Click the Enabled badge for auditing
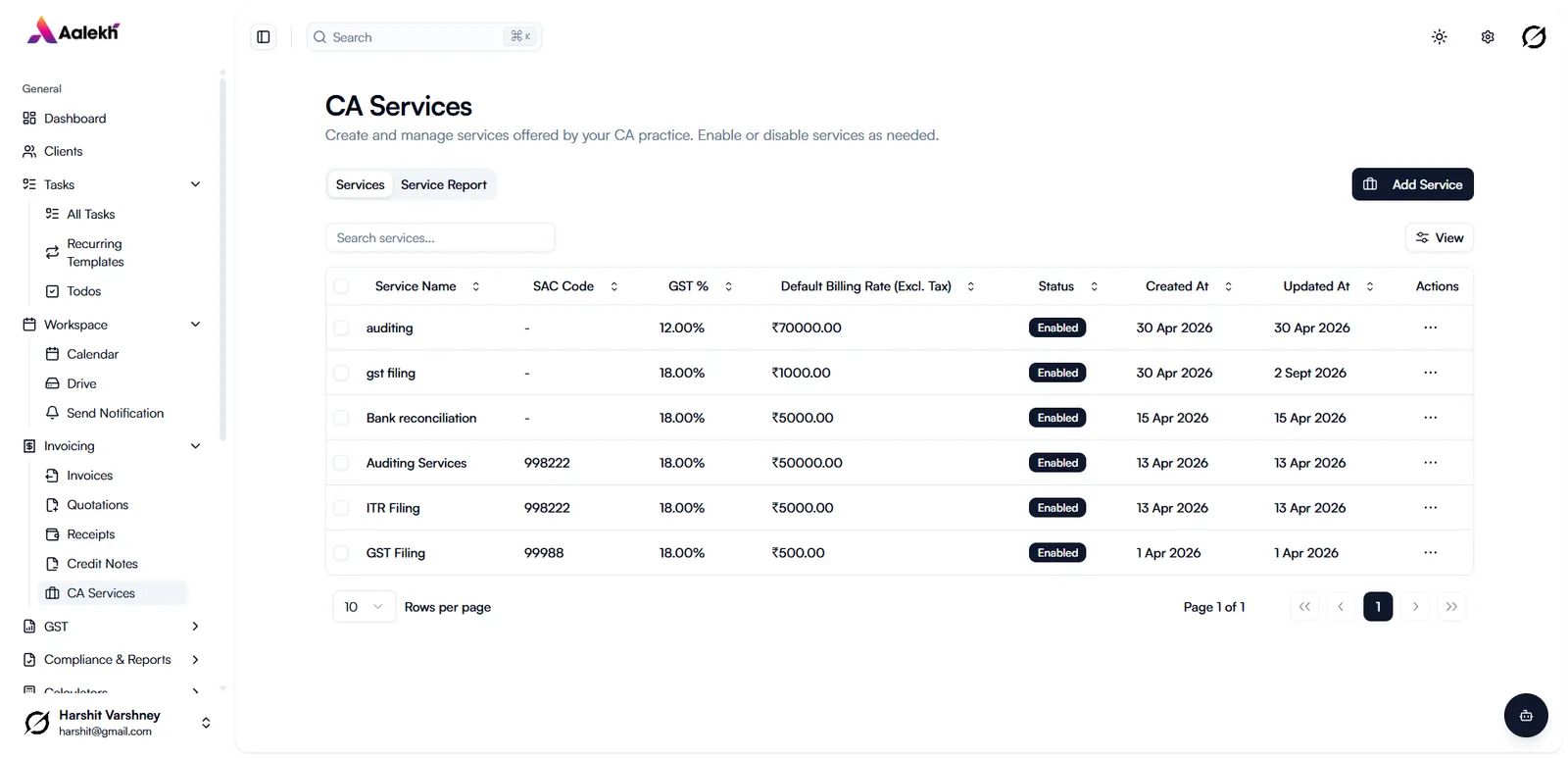The image size is (1568, 758). pyautogui.click(x=1057, y=328)
